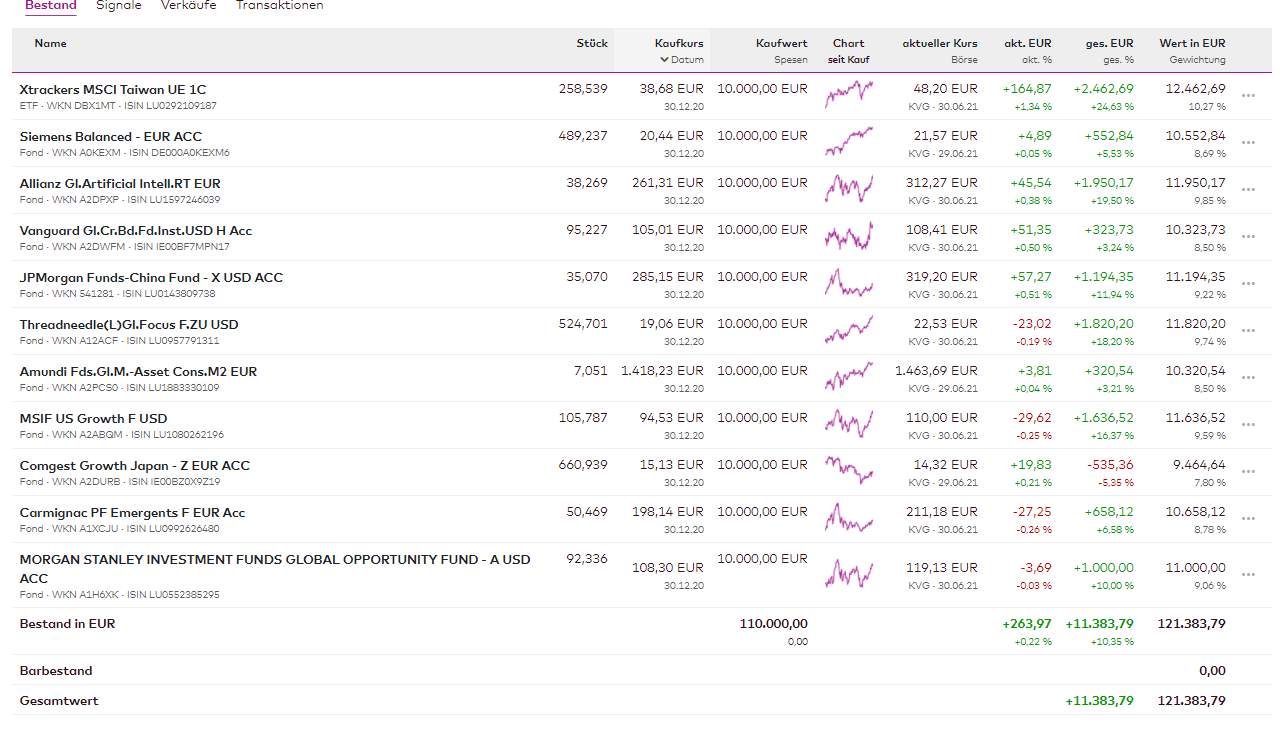
Task: Open options menu for Xtrackers MSCI Taiwan
Action: click(1248, 96)
